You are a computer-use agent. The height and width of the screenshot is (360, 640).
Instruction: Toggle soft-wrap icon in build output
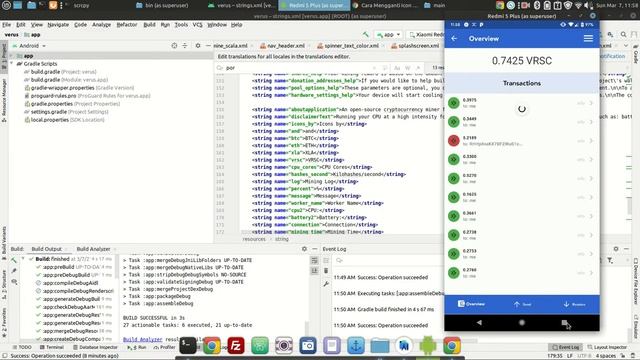314,260
